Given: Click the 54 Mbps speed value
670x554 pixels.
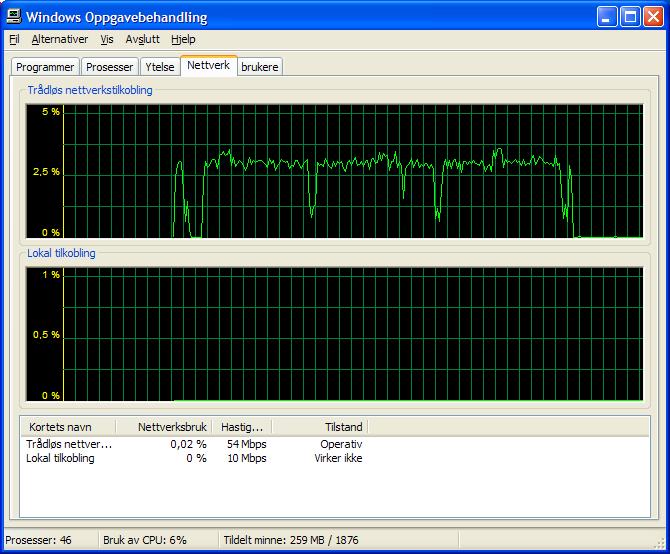Looking at the screenshot, I should pos(247,444).
